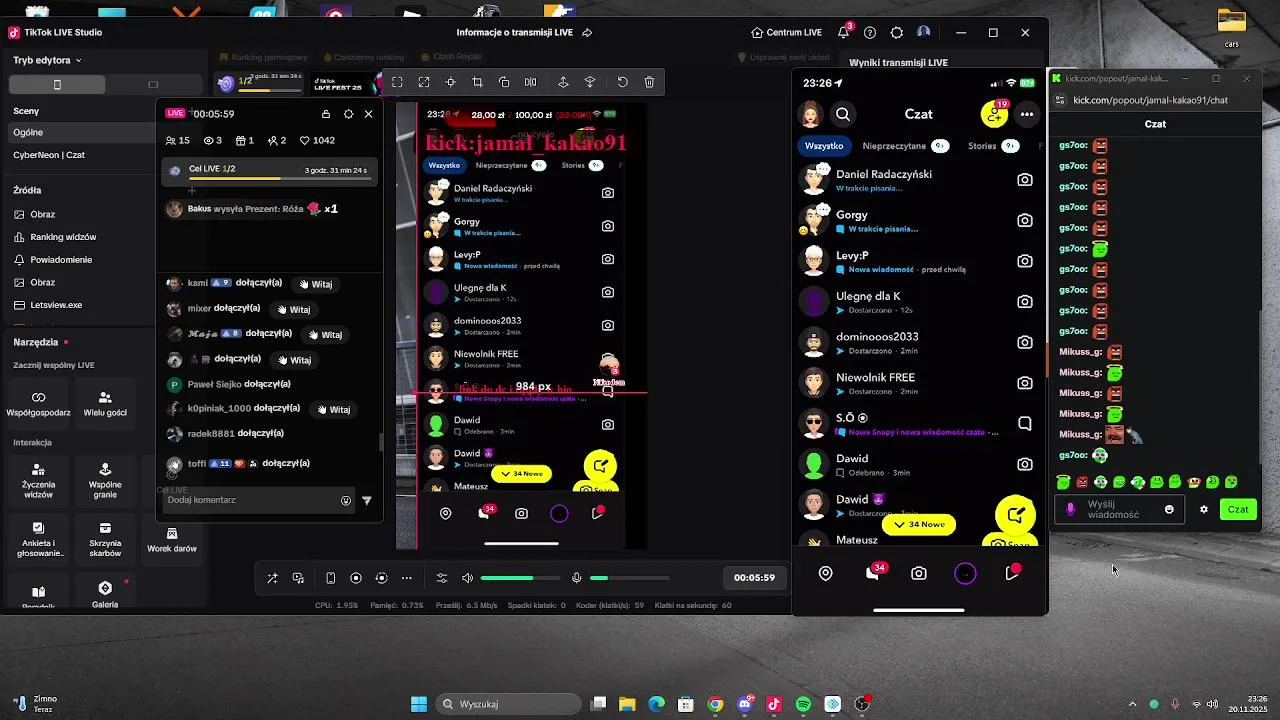Adjust the speaker volume slider
This screenshot has height=720, width=1280.
click(520, 578)
